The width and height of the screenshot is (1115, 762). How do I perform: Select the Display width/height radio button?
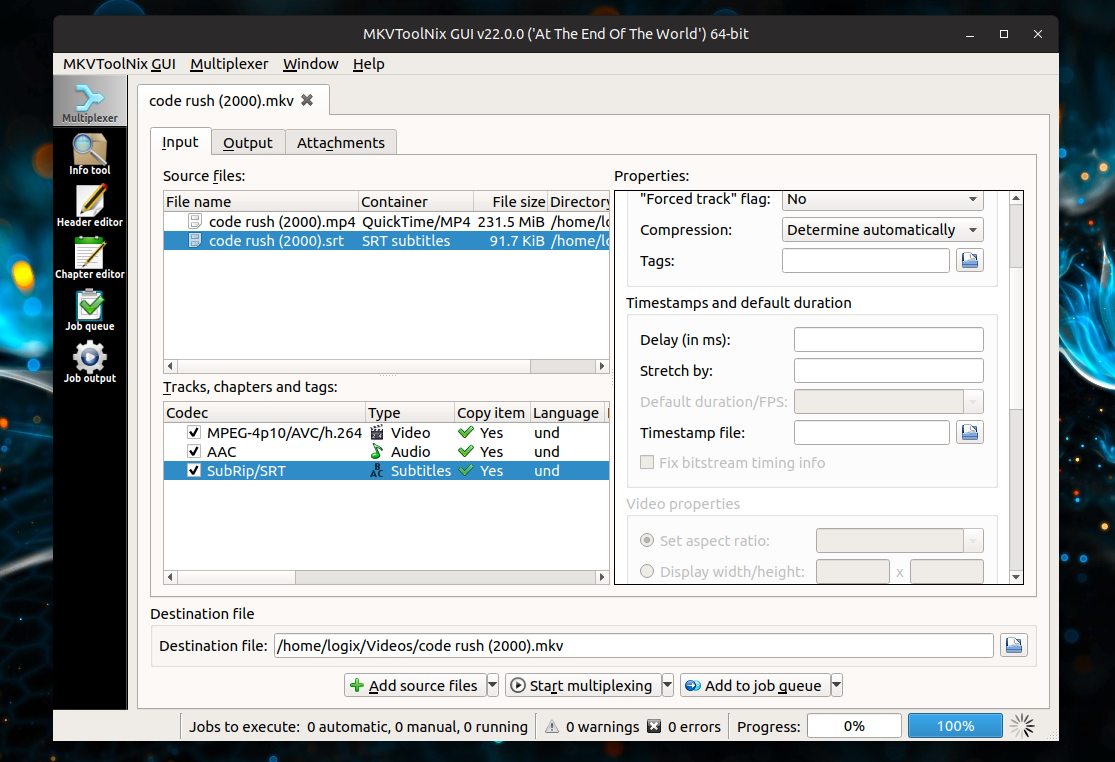(647, 572)
